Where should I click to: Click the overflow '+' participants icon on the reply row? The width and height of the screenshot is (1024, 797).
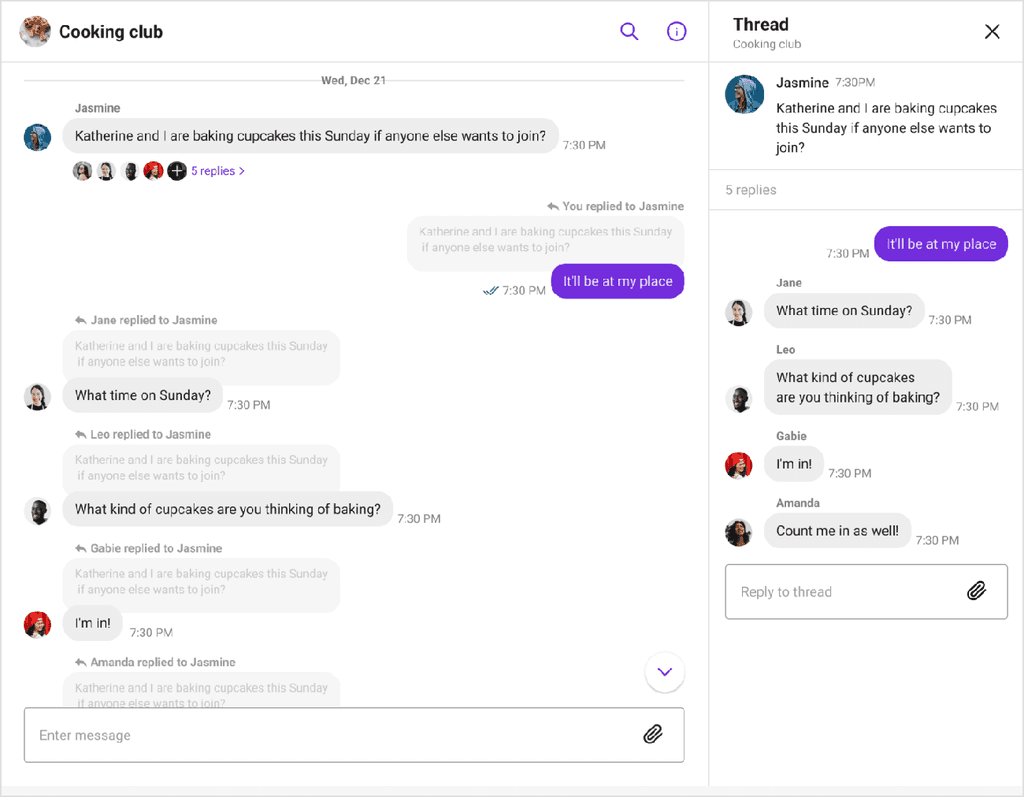pyautogui.click(x=176, y=170)
